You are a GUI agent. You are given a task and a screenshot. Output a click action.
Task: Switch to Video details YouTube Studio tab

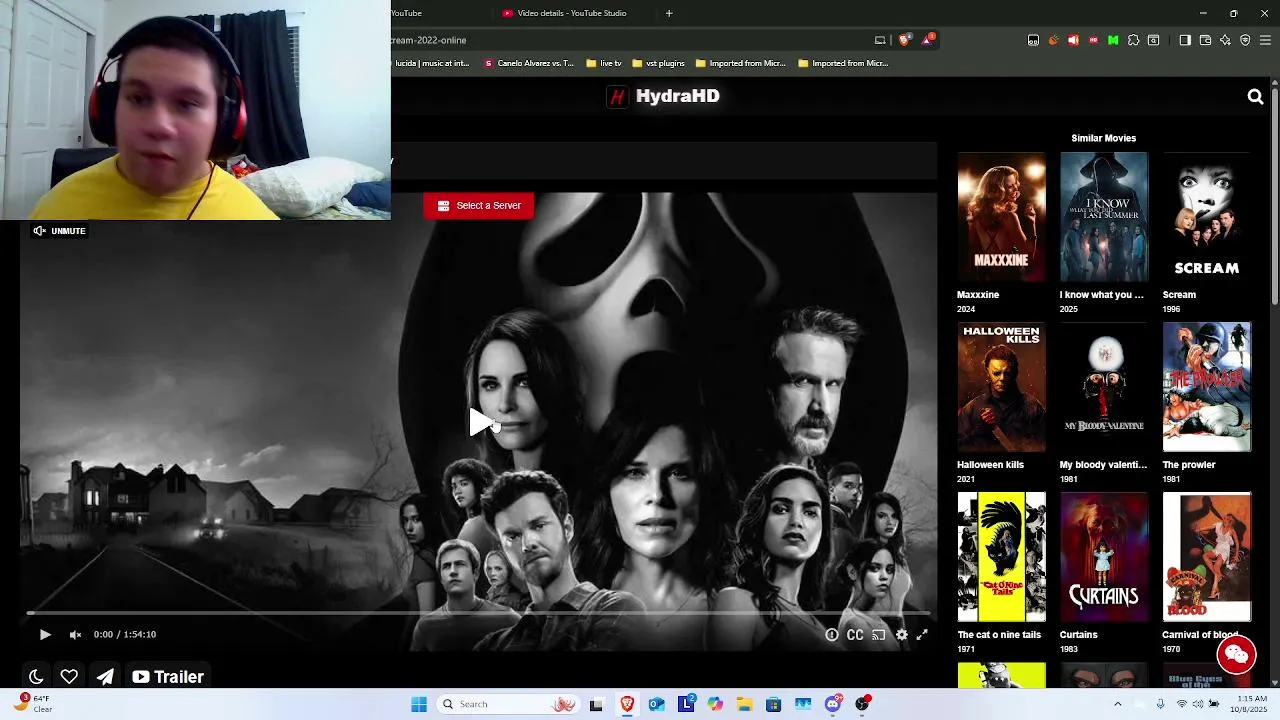click(572, 13)
